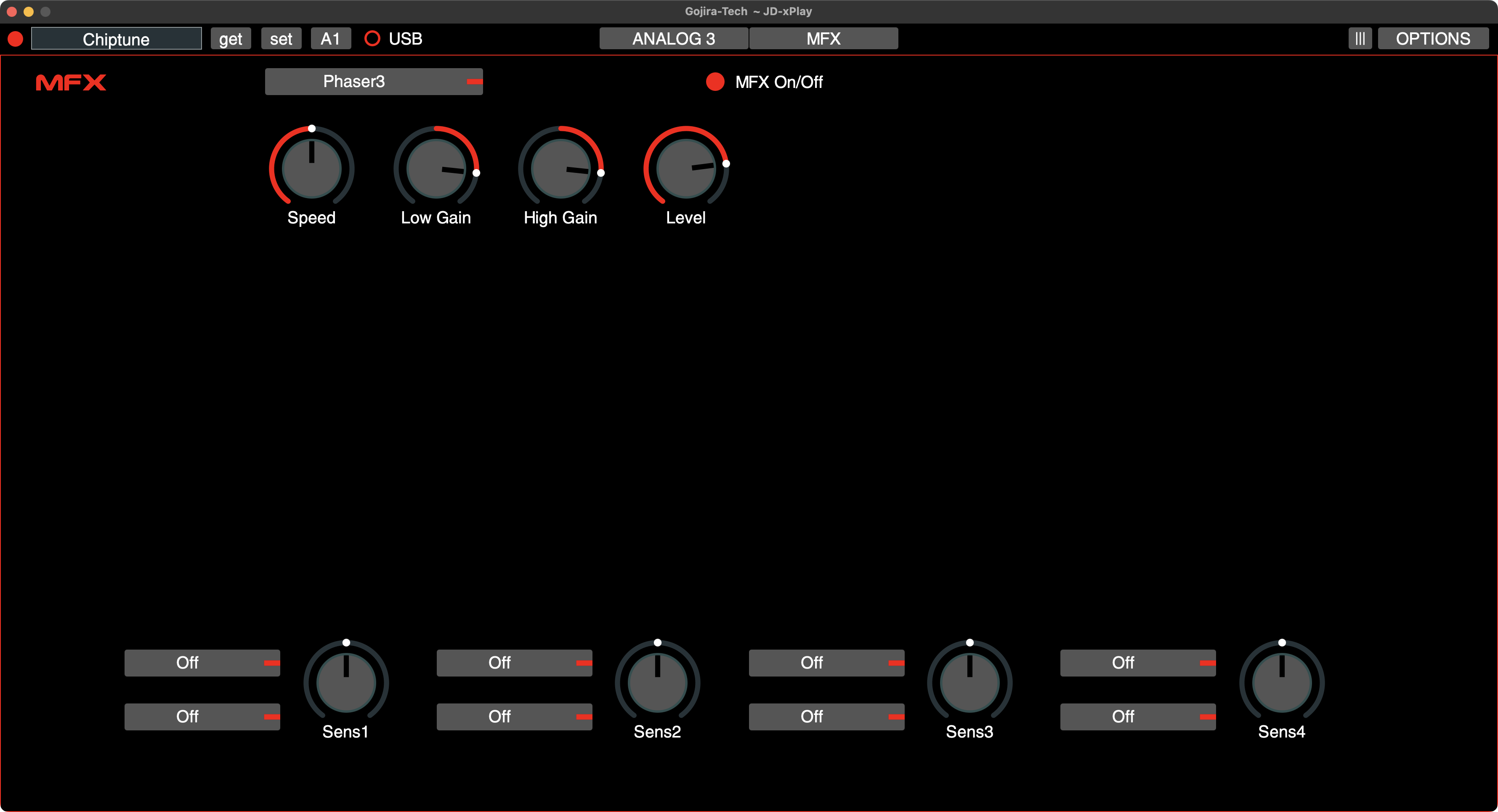Screen dimensions: 1498x812
Task: Open the Phaser3 effect type dropdown
Action: click(374, 81)
